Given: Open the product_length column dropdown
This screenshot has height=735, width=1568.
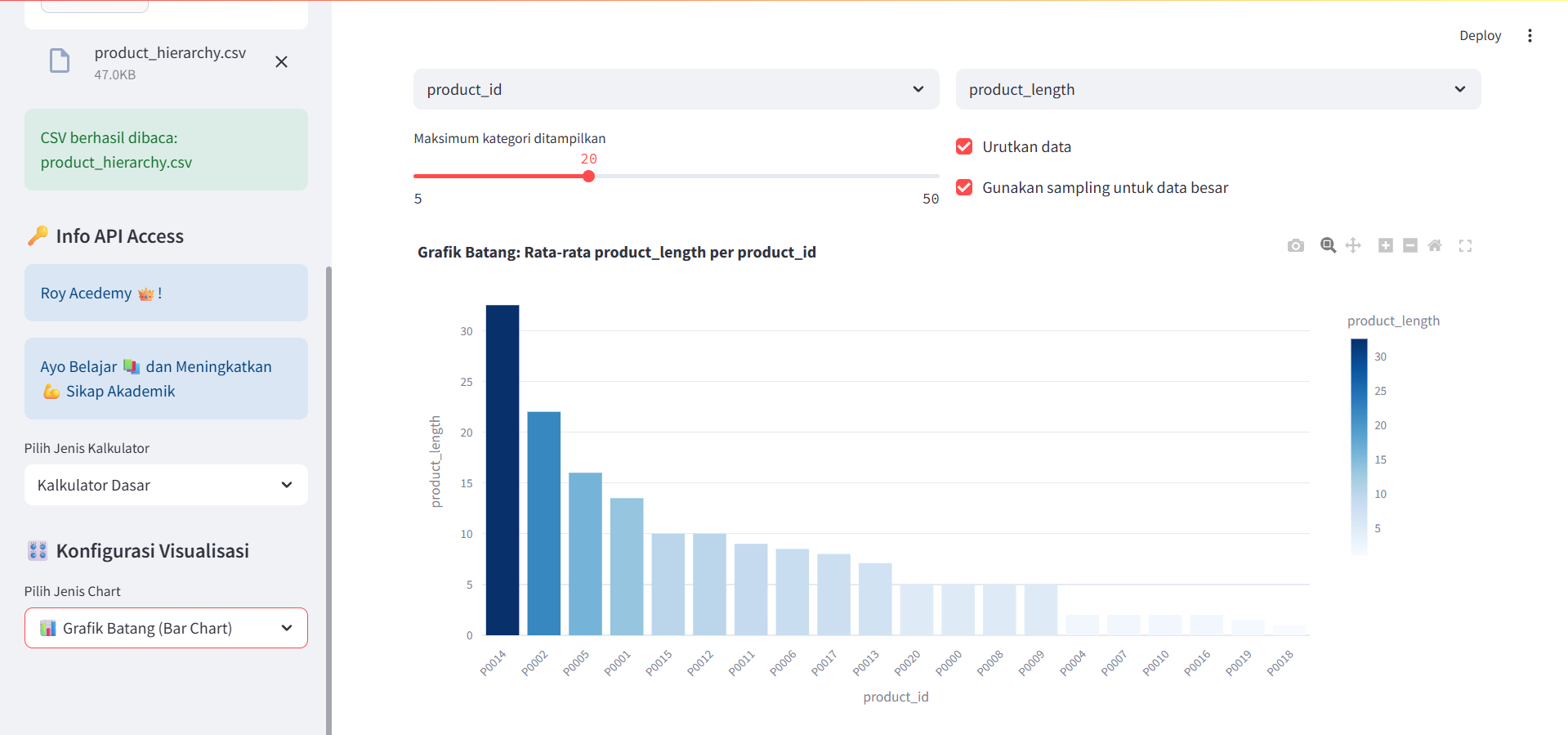Looking at the screenshot, I should tap(1217, 90).
